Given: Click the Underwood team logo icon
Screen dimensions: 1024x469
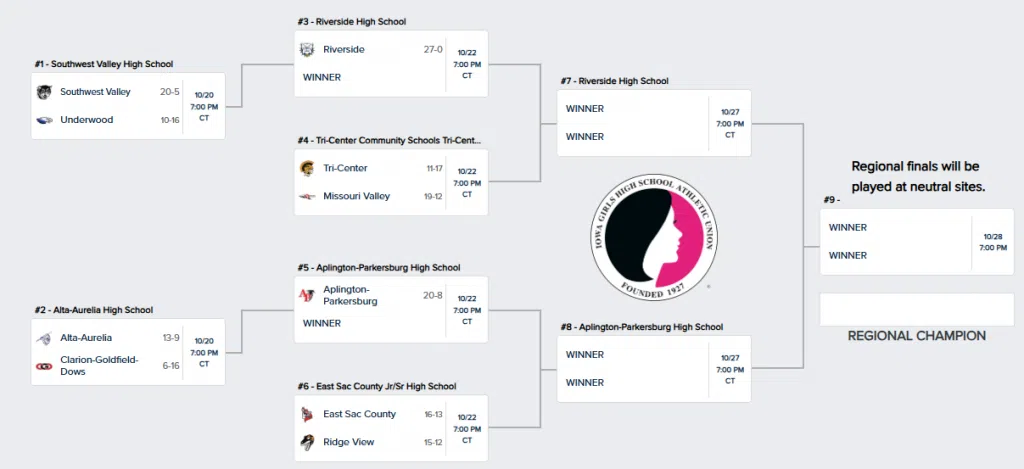Looking at the screenshot, I should pos(44,120).
